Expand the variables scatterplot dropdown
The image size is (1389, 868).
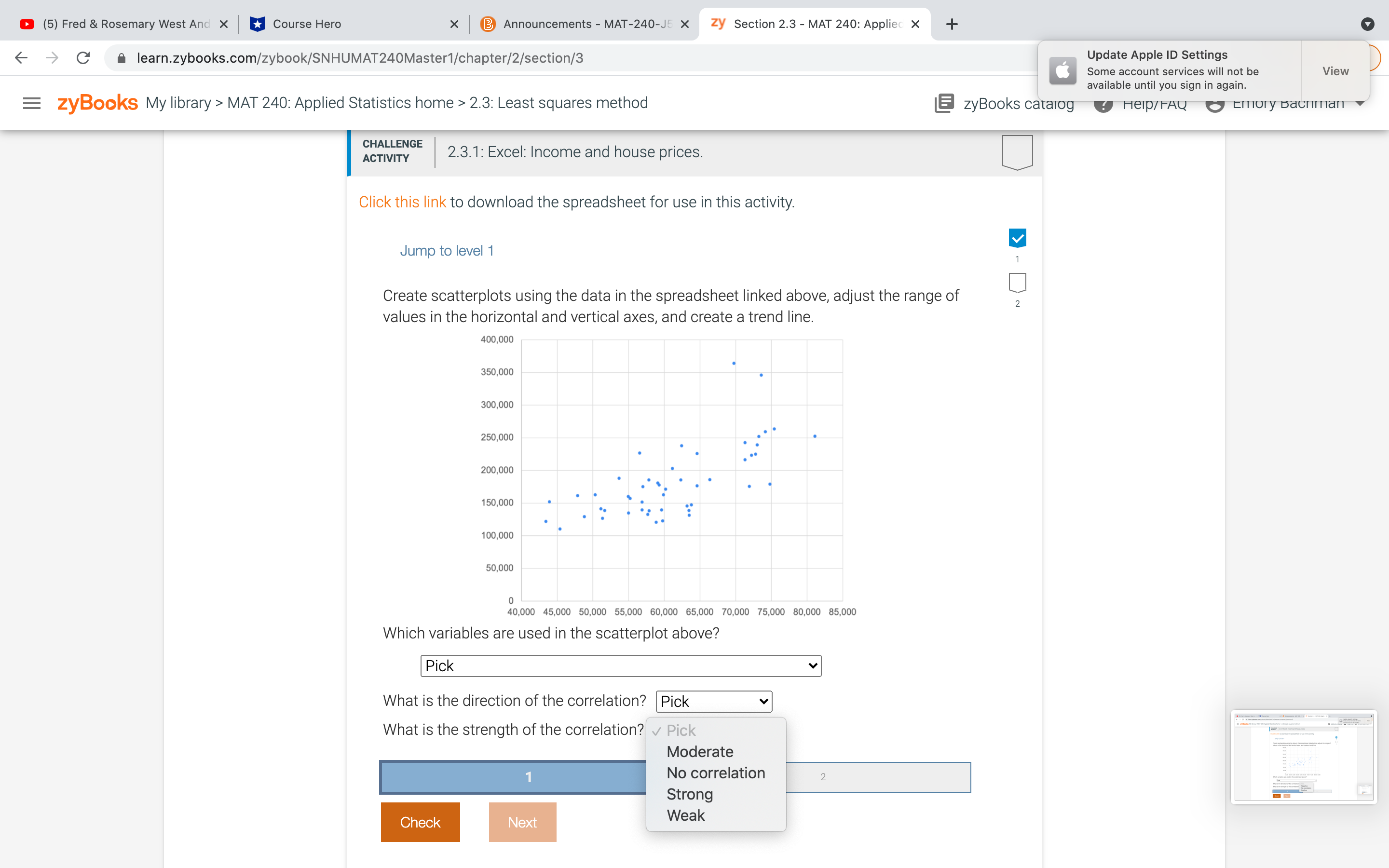tap(619, 665)
